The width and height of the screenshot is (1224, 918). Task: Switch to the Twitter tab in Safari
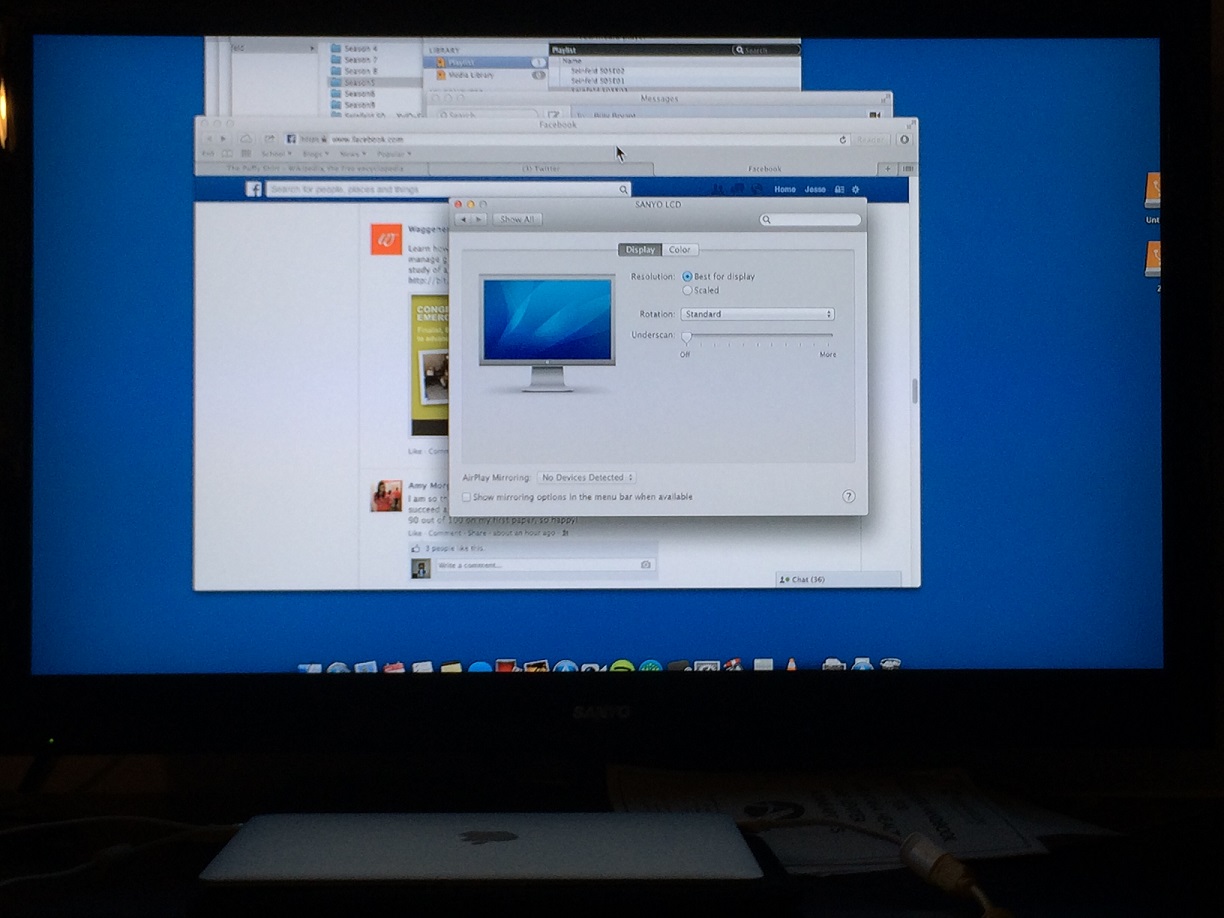pyautogui.click(x=541, y=169)
